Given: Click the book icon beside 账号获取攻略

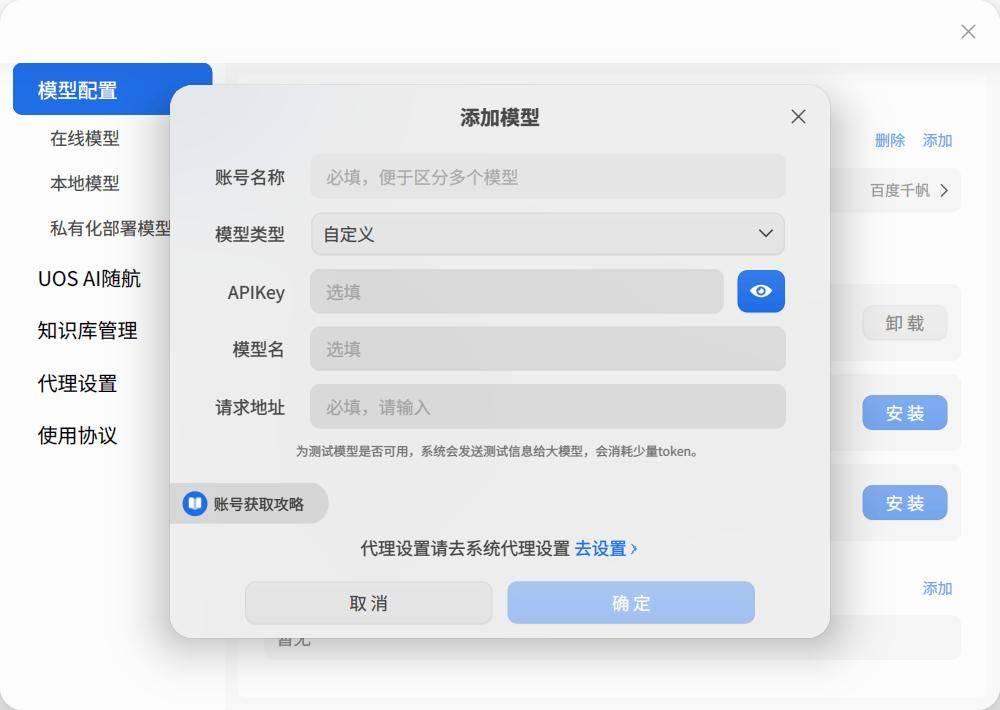Looking at the screenshot, I should click(x=195, y=503).
